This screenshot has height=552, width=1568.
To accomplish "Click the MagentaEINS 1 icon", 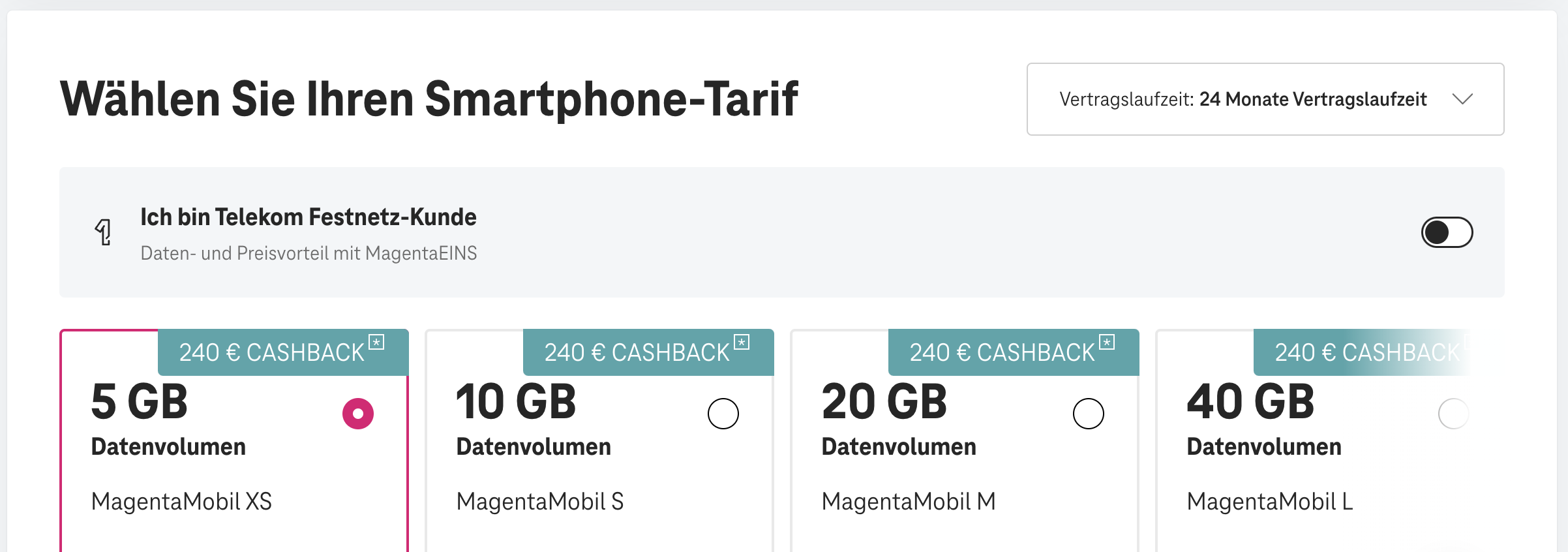I will 104,232.
